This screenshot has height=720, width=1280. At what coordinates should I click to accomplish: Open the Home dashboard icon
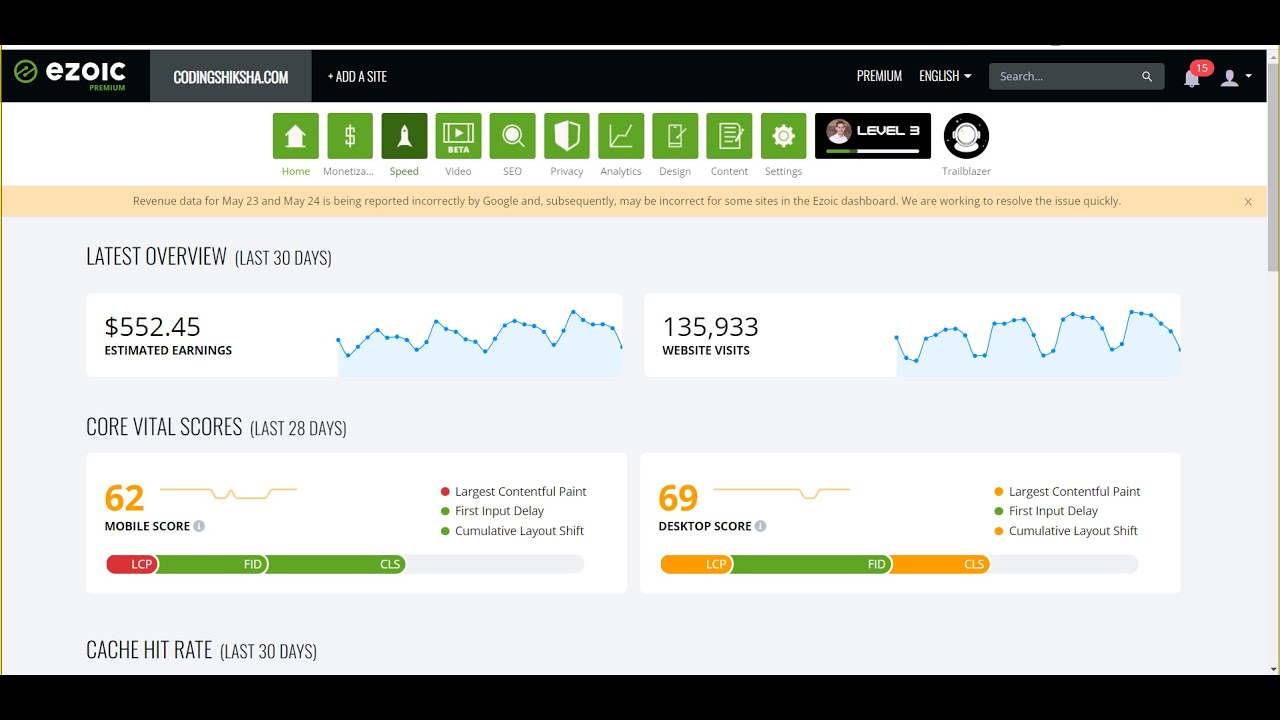[x=295, y=136]
